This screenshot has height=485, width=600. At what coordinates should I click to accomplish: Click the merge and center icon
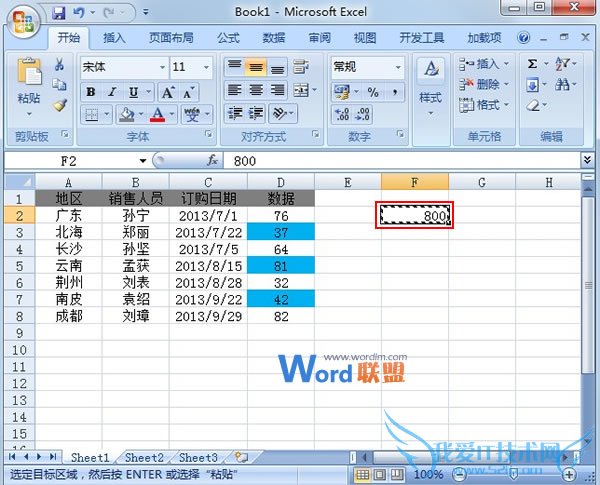coord(301,90)
